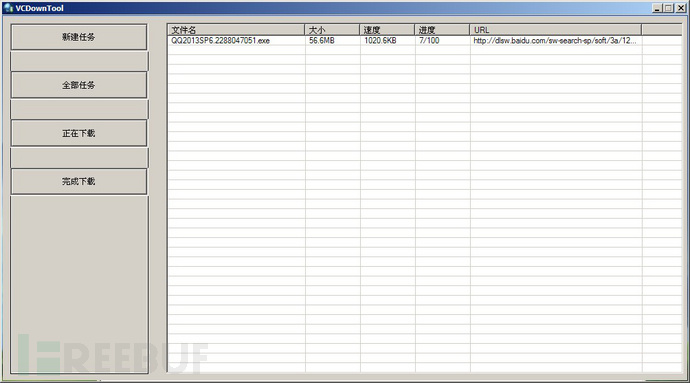Open the 全部任务 list
This screenshot has height=383, width=690.
(79, 85)
